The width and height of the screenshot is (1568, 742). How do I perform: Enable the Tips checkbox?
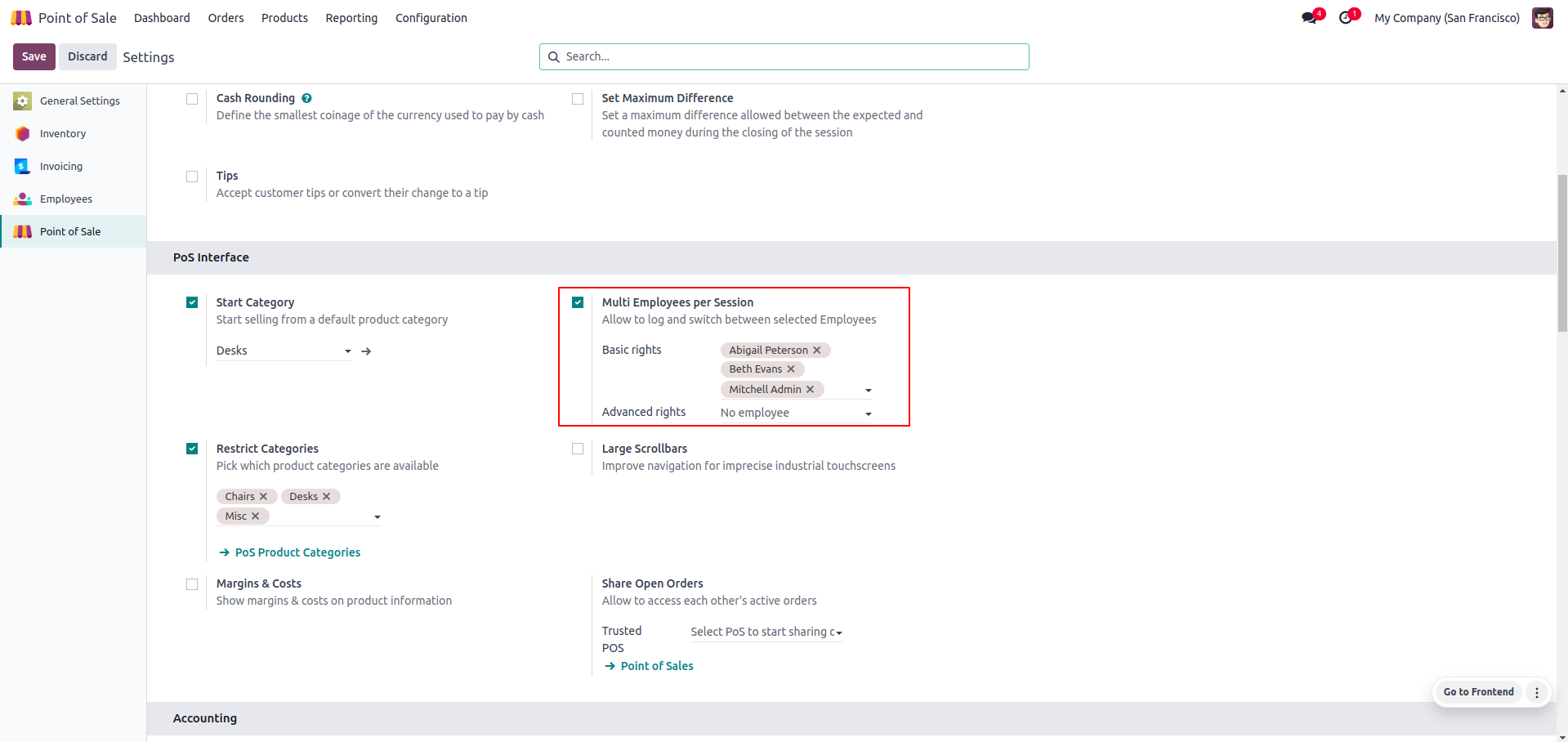click(x=192, y=177)
